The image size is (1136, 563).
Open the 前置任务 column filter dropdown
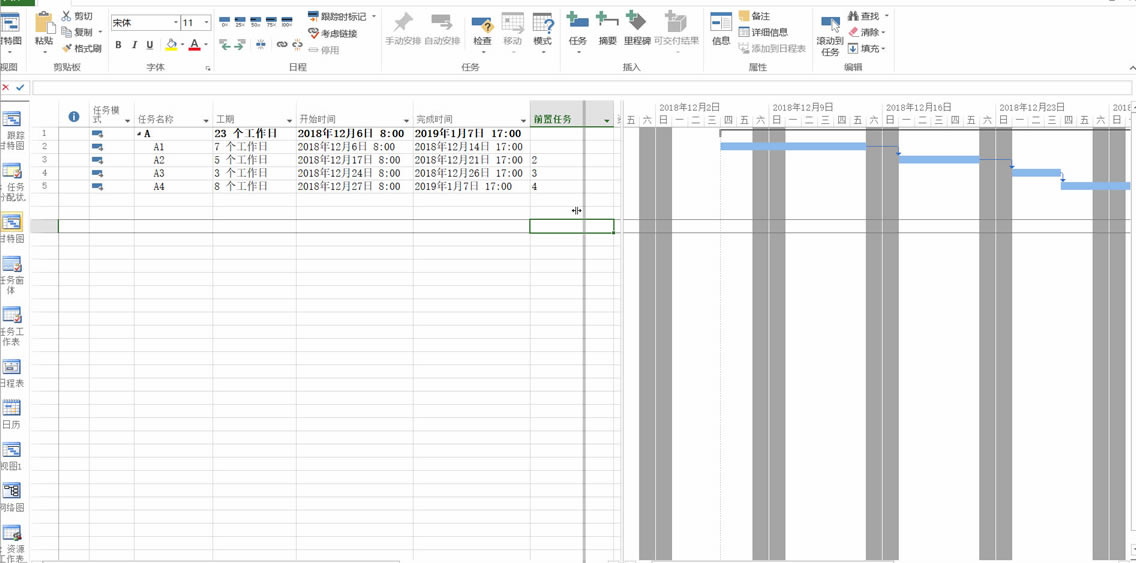click(x=607, y=120)
